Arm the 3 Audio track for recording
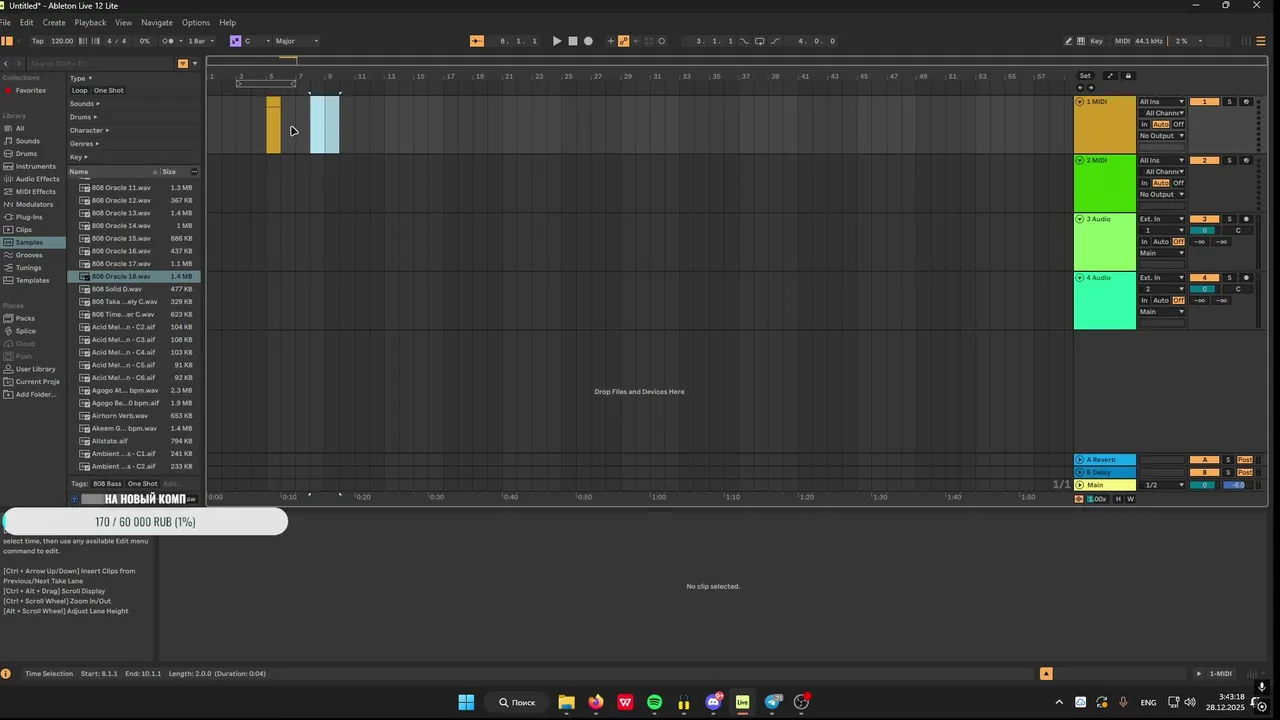 1246,219
